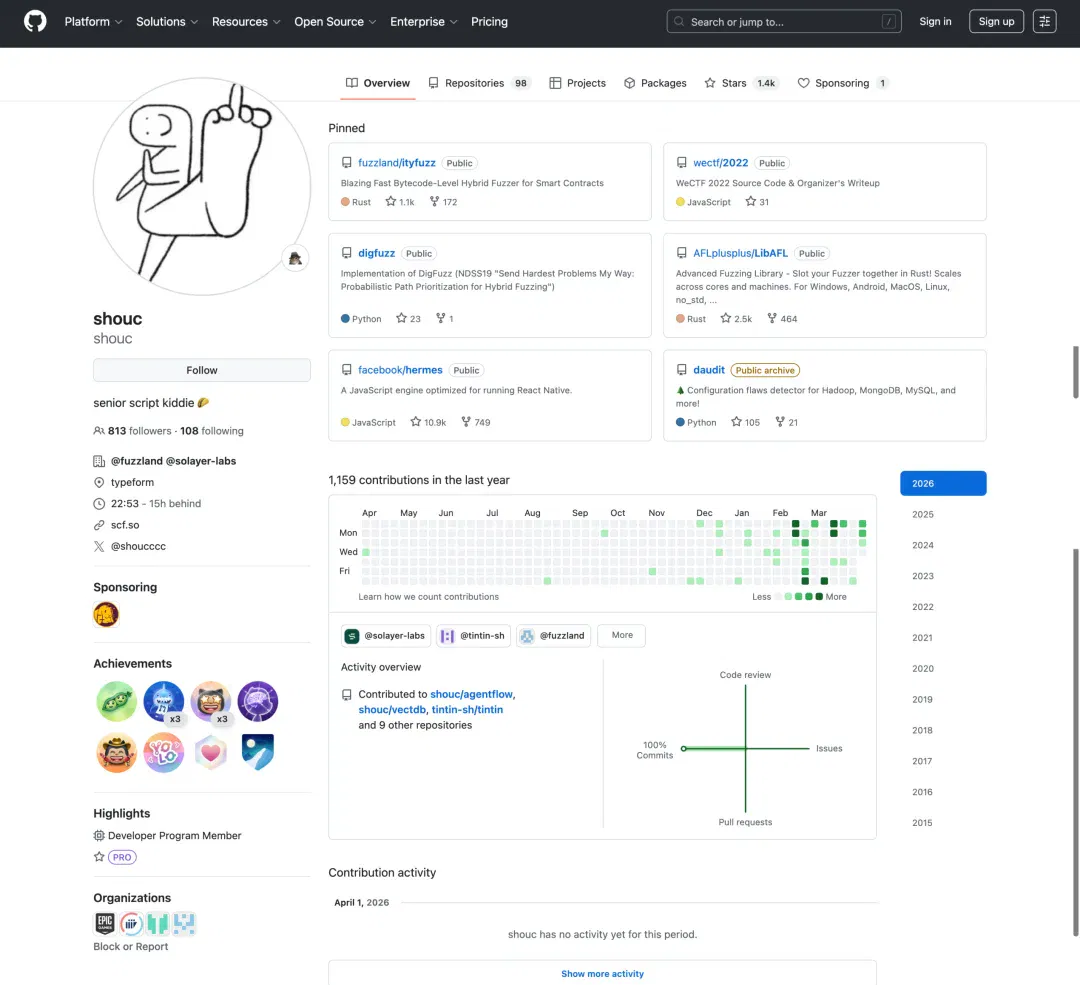The height and width of the screenshot is (985, 1080).
Task: Open the fuzzland/ityfuzz repository link
Action: tap(397, 163)
